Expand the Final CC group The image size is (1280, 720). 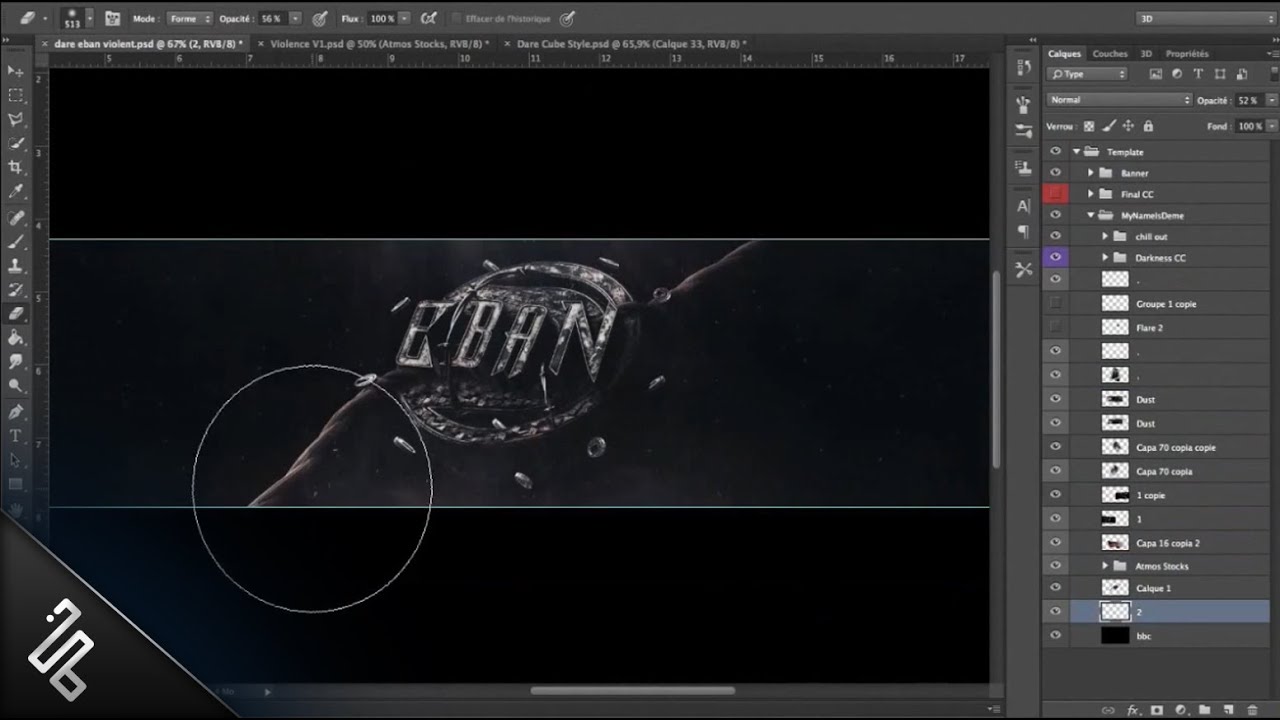(1091, 194)
